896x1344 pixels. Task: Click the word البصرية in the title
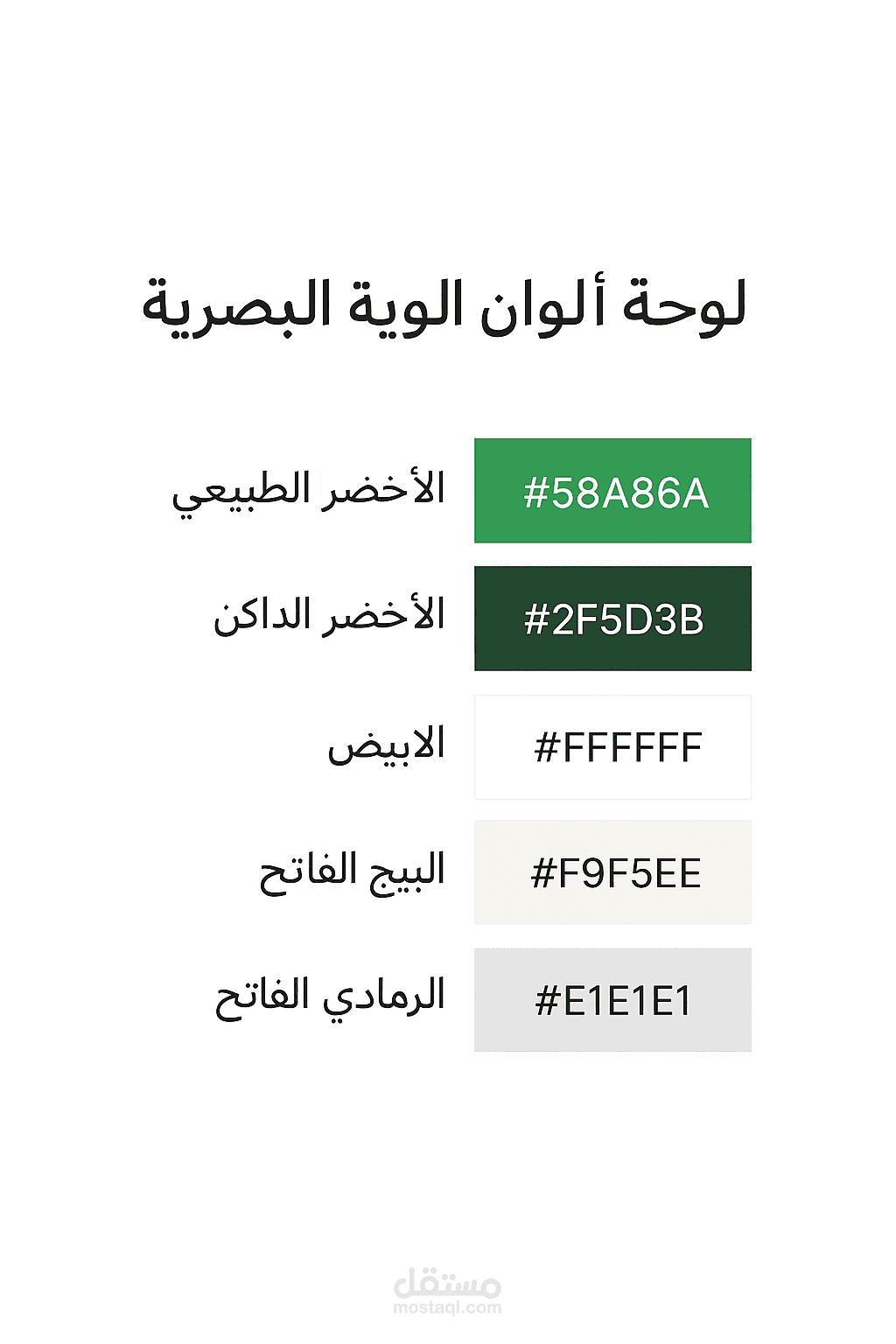pos(237,308)
